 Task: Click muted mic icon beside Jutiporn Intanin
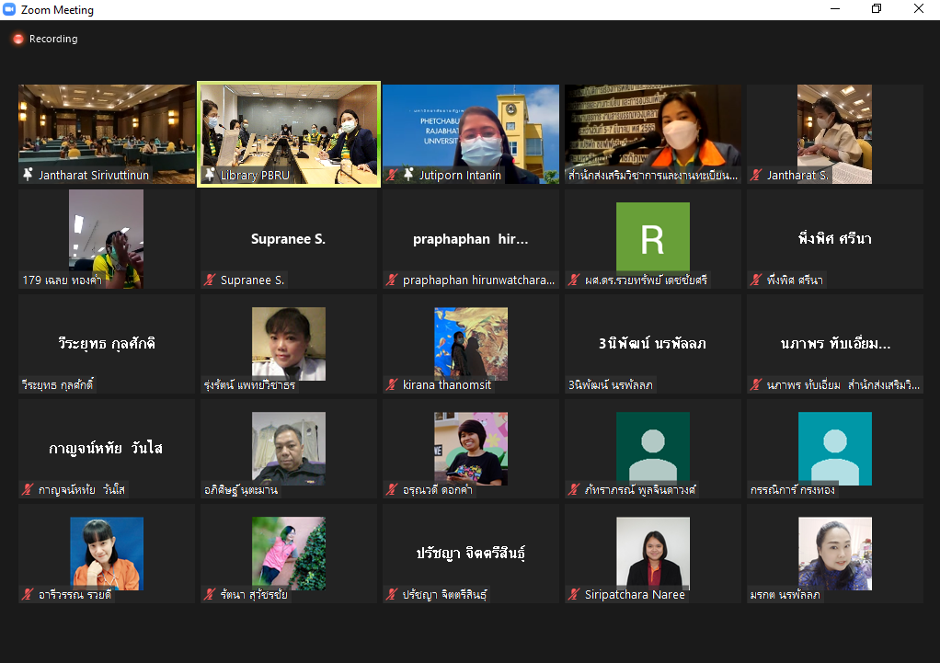click(393, 175)
